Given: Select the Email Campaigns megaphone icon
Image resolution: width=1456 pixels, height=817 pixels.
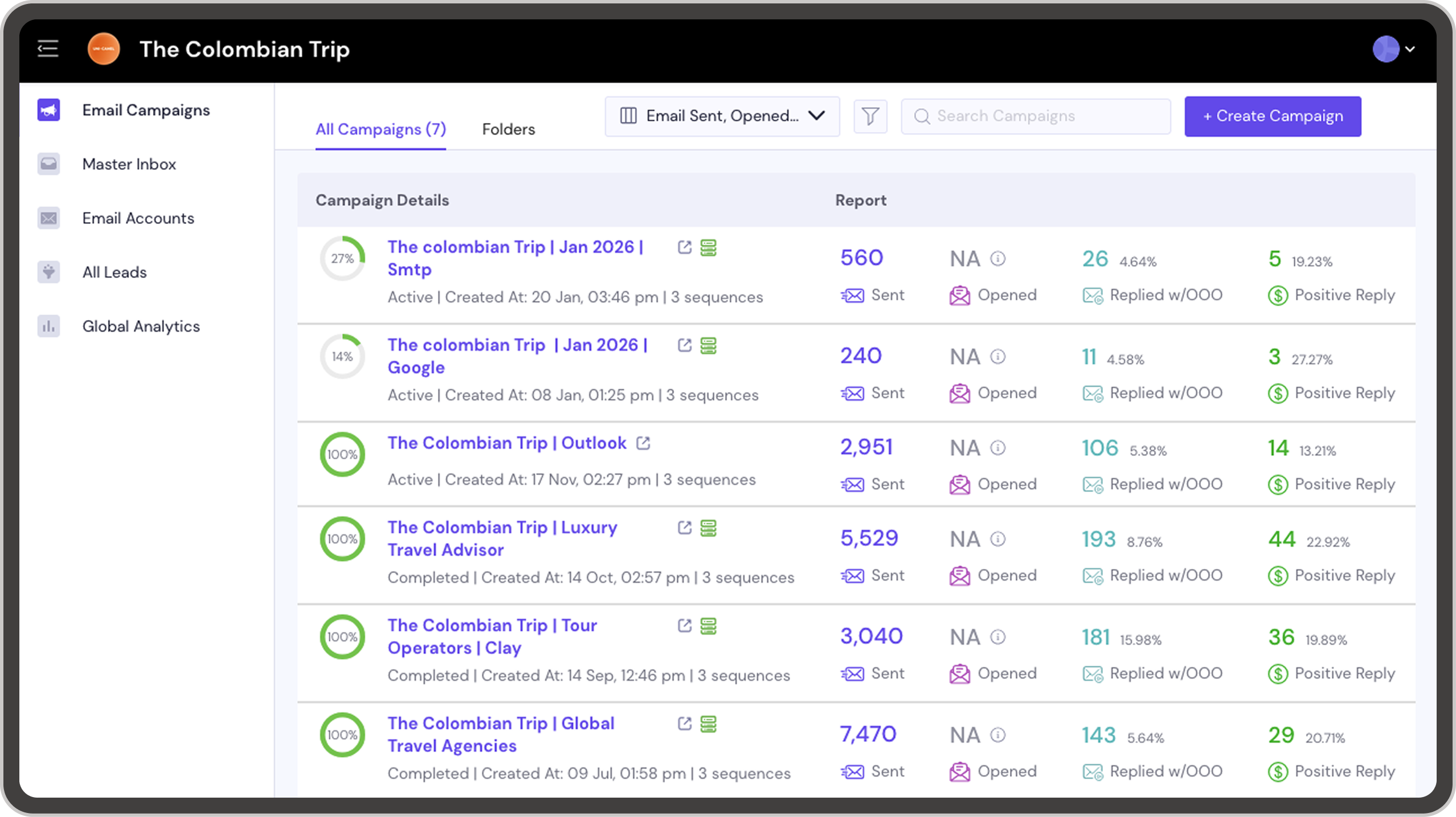Looking at the screenshot, I should tap(48, 109).
